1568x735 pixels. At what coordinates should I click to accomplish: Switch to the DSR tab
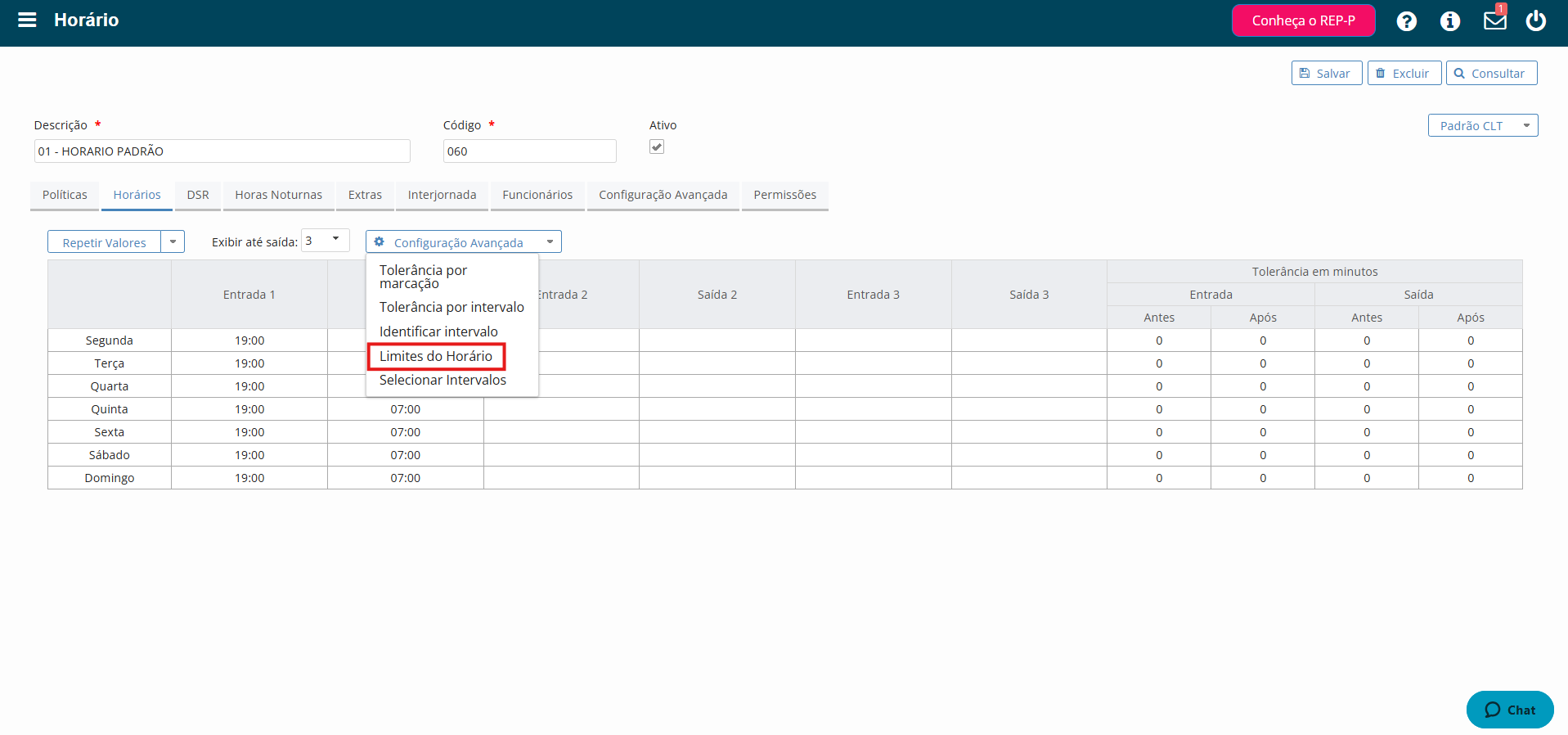point(198,195)
